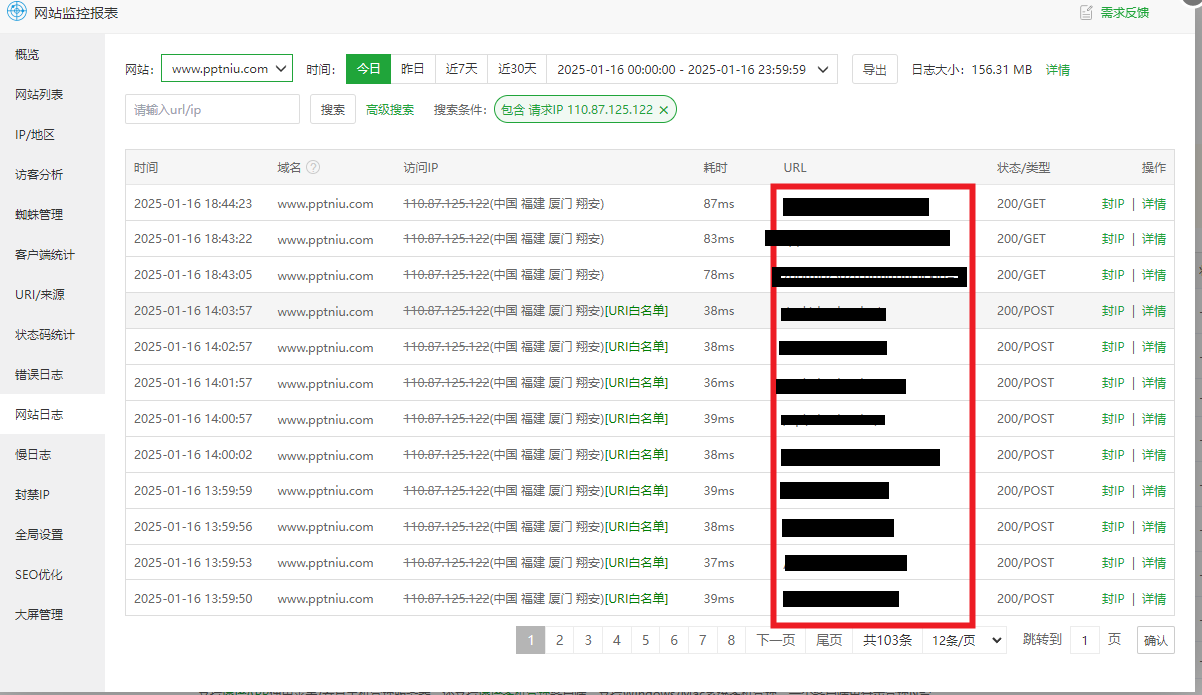Screen dimensions: 1202x695
Task: Go to page 2
Action: (559, 640)
